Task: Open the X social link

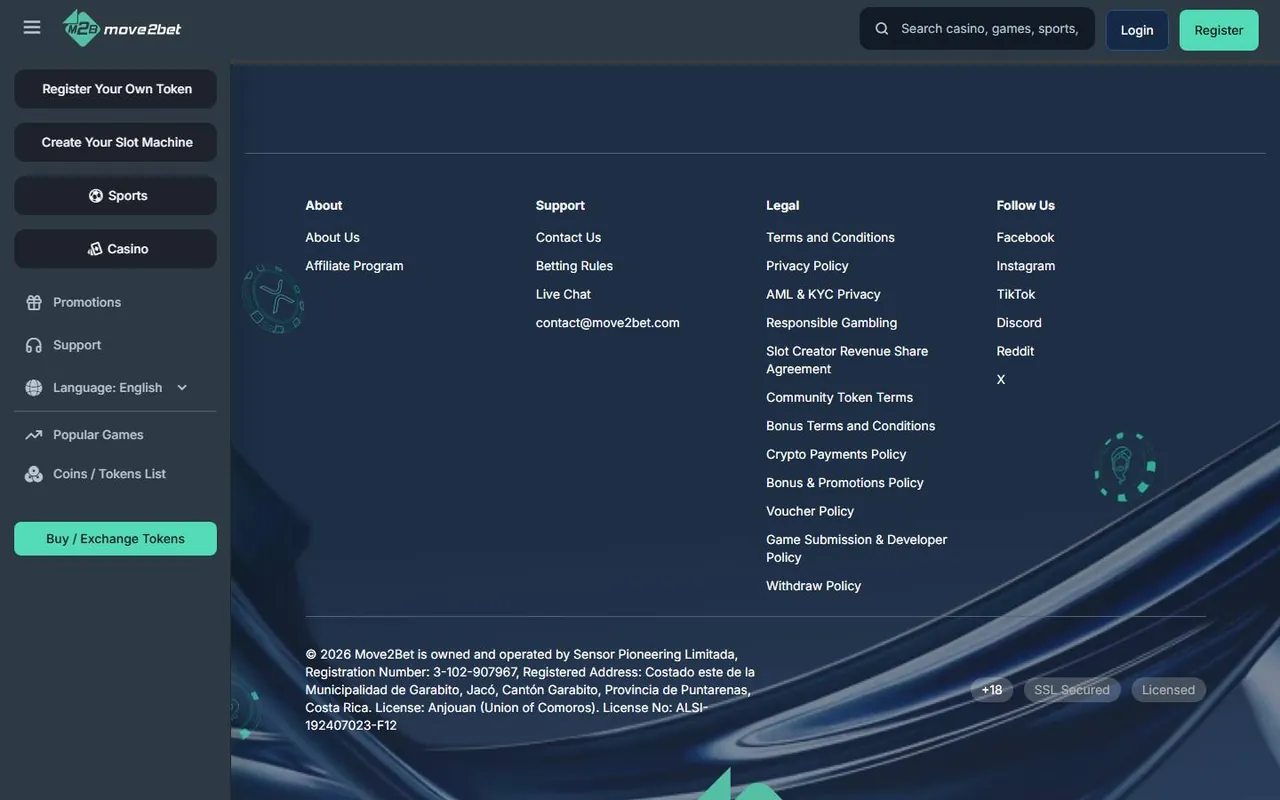Action: tap(1001, 380)
